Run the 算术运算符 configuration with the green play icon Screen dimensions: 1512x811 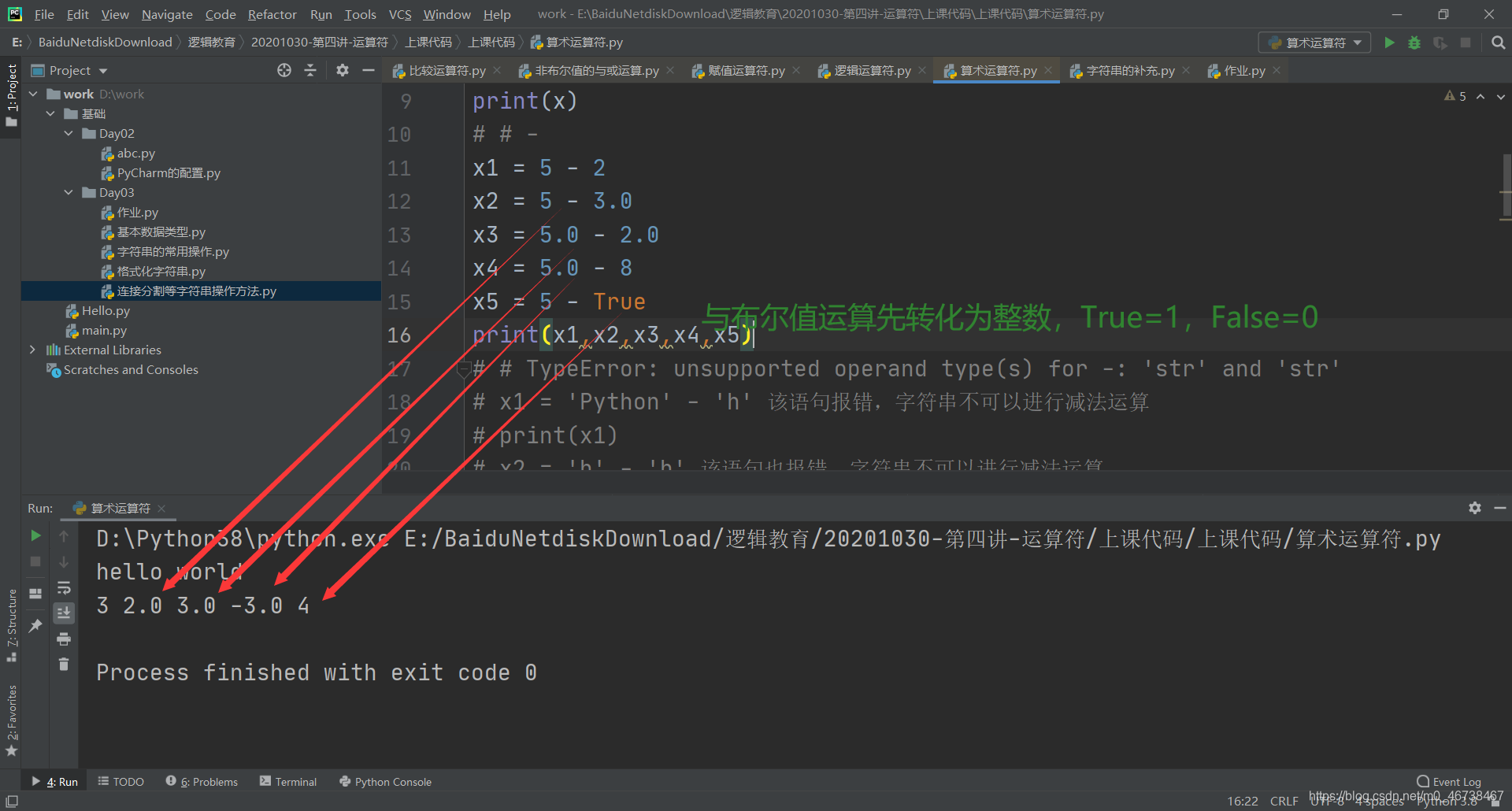point(1389,43)
